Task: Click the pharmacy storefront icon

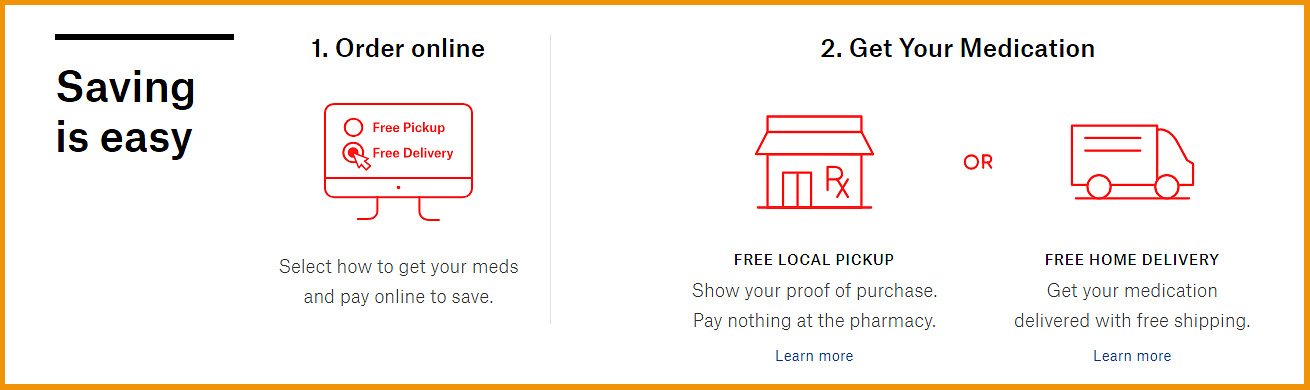Action: (x=814, y=162)
